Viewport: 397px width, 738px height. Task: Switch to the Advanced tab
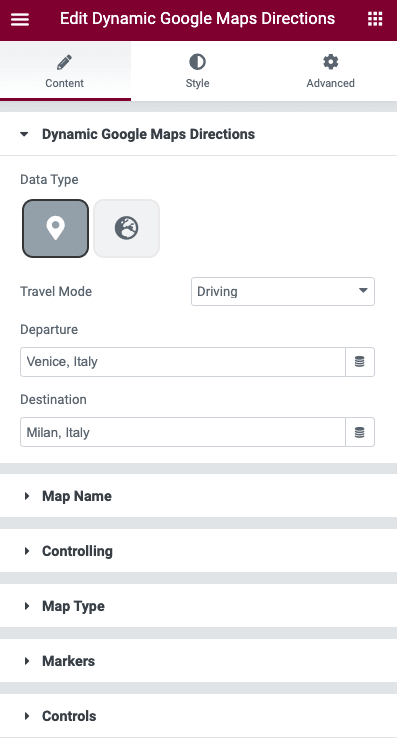(x=331, y=71)
